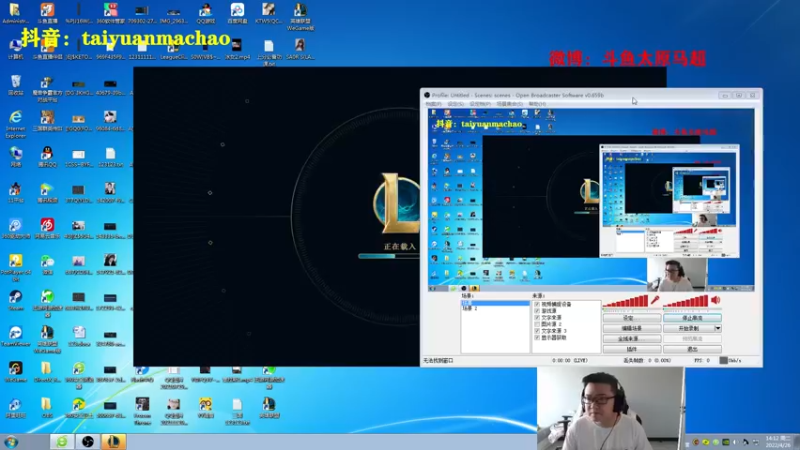
Task: Toggle the 文字来源 3 source checkbox
Action: (x=537, y=331)
